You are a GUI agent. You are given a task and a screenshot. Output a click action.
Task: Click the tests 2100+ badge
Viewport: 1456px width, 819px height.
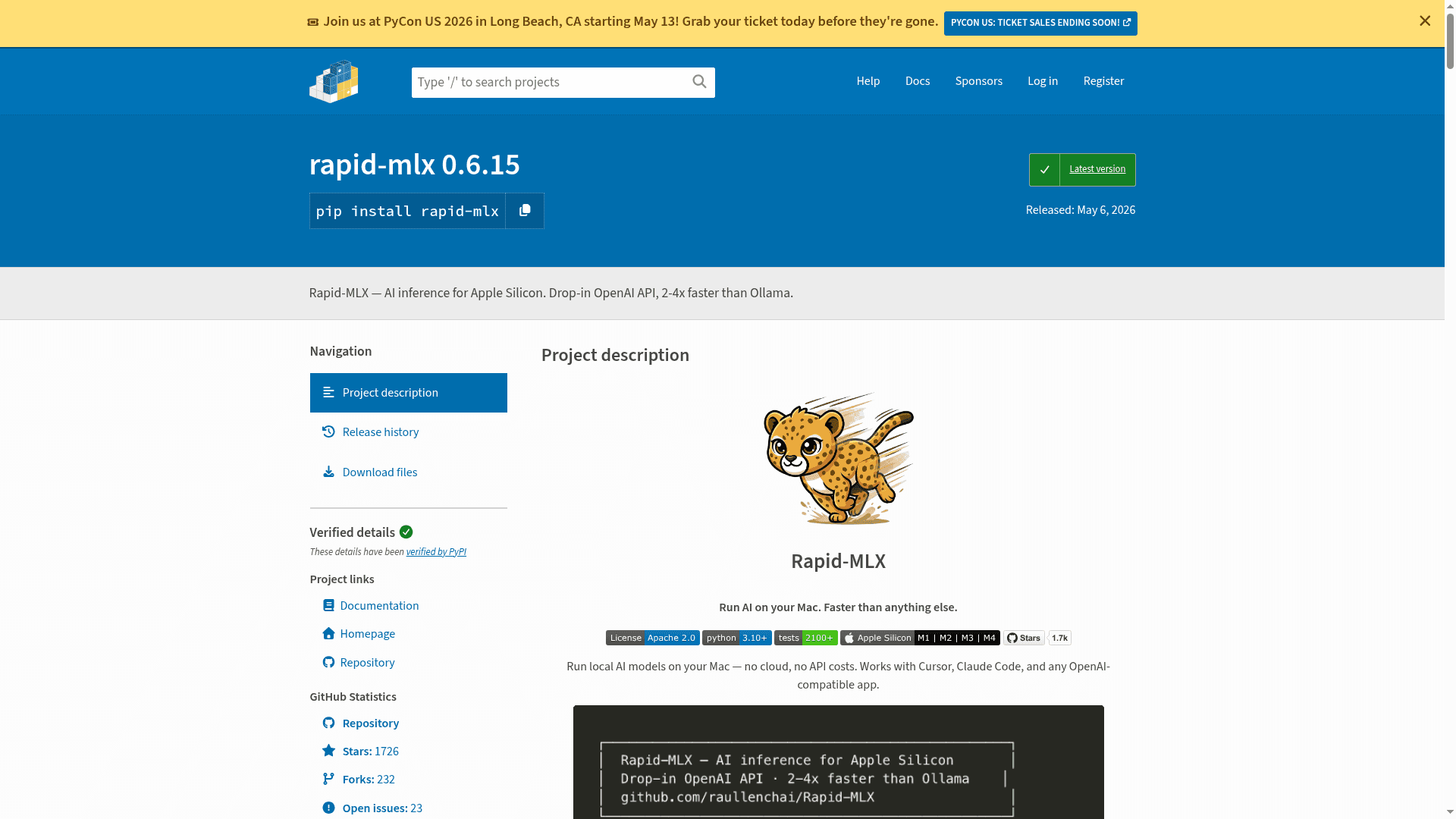point(805,638)
